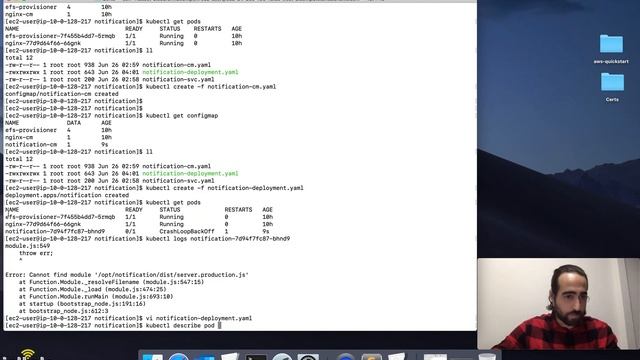Click the 'vi notification-deployment.yaml' command
Screen dimensions: 640x360
pos(199,318)
